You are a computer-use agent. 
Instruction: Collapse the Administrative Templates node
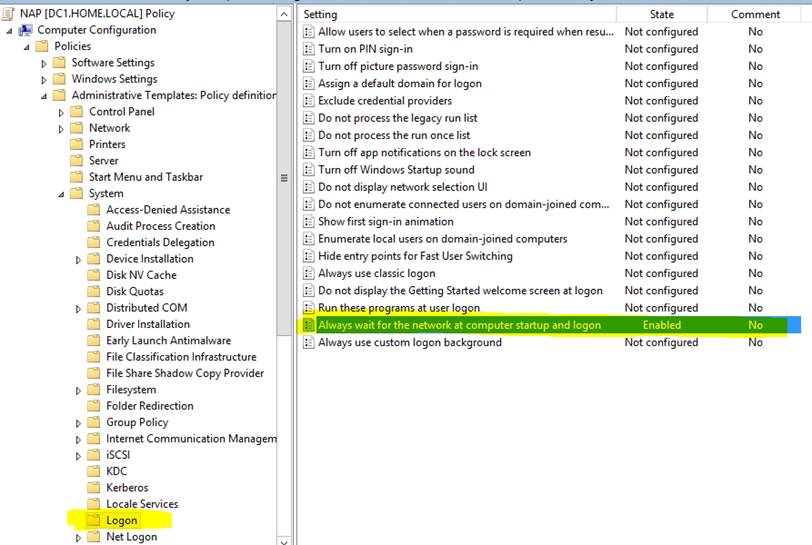click(44, 96)
